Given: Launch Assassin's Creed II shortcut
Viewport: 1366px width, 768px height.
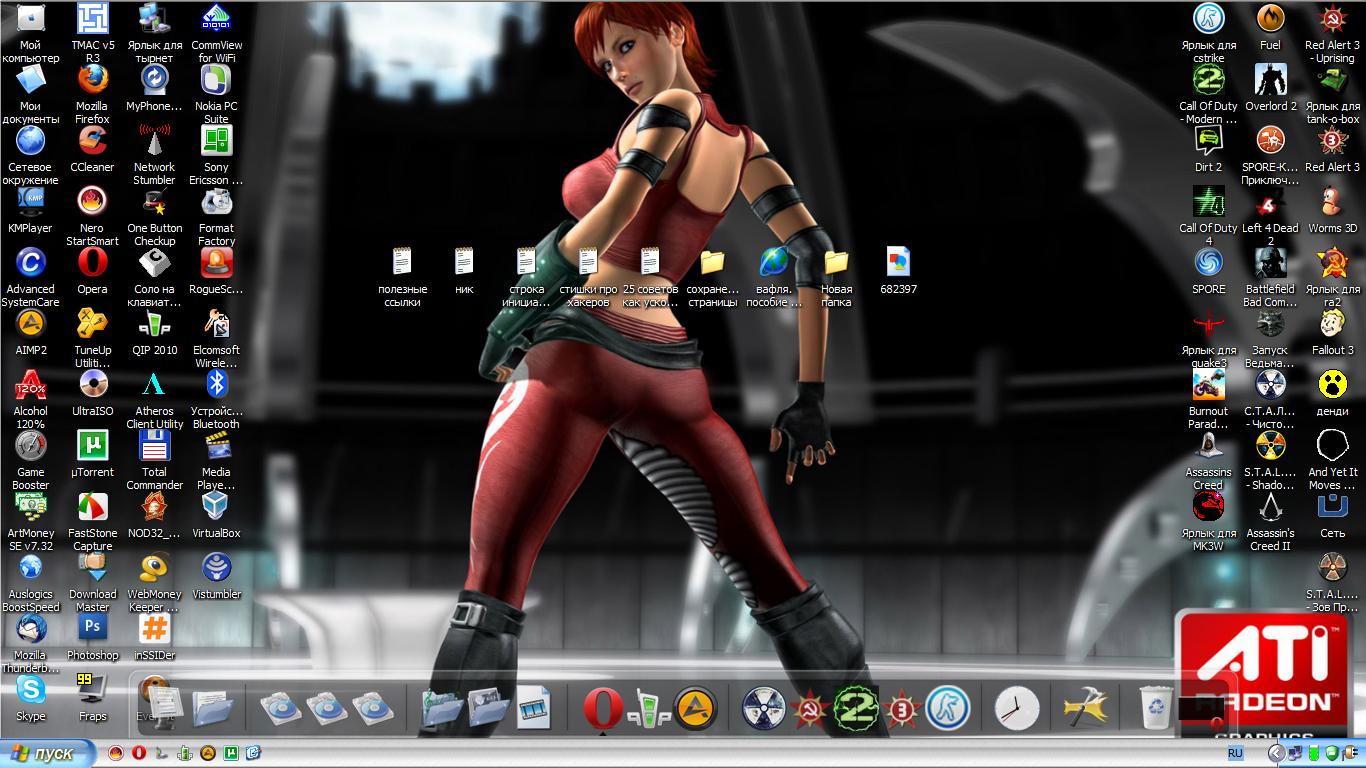Looking at the screenshot, I should pyautogui.click(x=1270, y=507).
